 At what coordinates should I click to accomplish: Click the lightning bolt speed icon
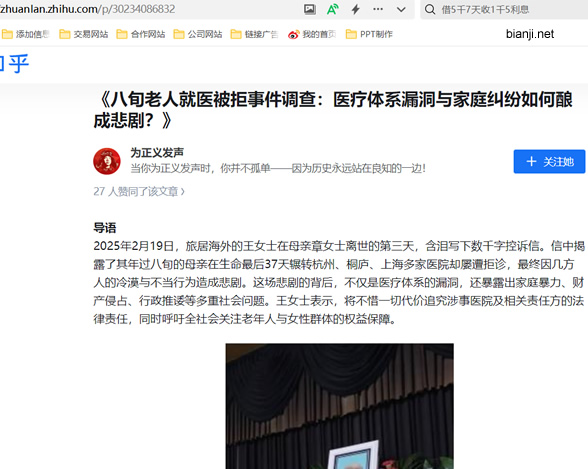coord(356,9)
